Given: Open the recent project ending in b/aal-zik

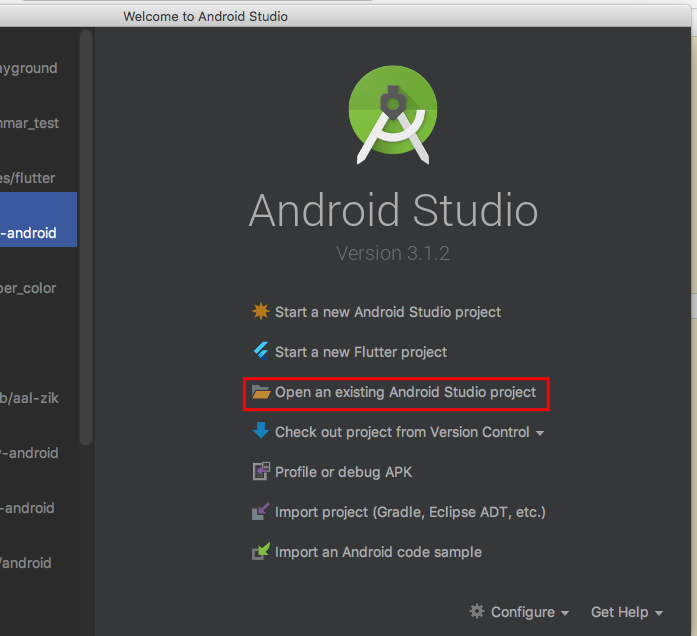Looking at the screenshot, I should pos(30,398).
